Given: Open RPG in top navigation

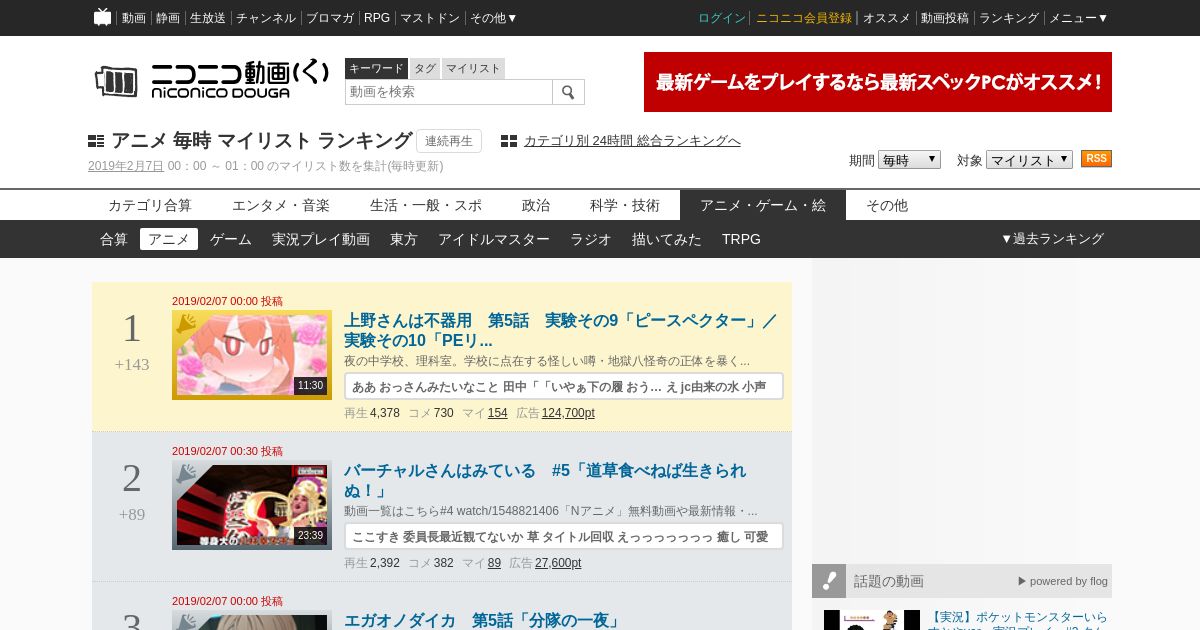Looking at the screenshot, I should [x=377, y=18].
